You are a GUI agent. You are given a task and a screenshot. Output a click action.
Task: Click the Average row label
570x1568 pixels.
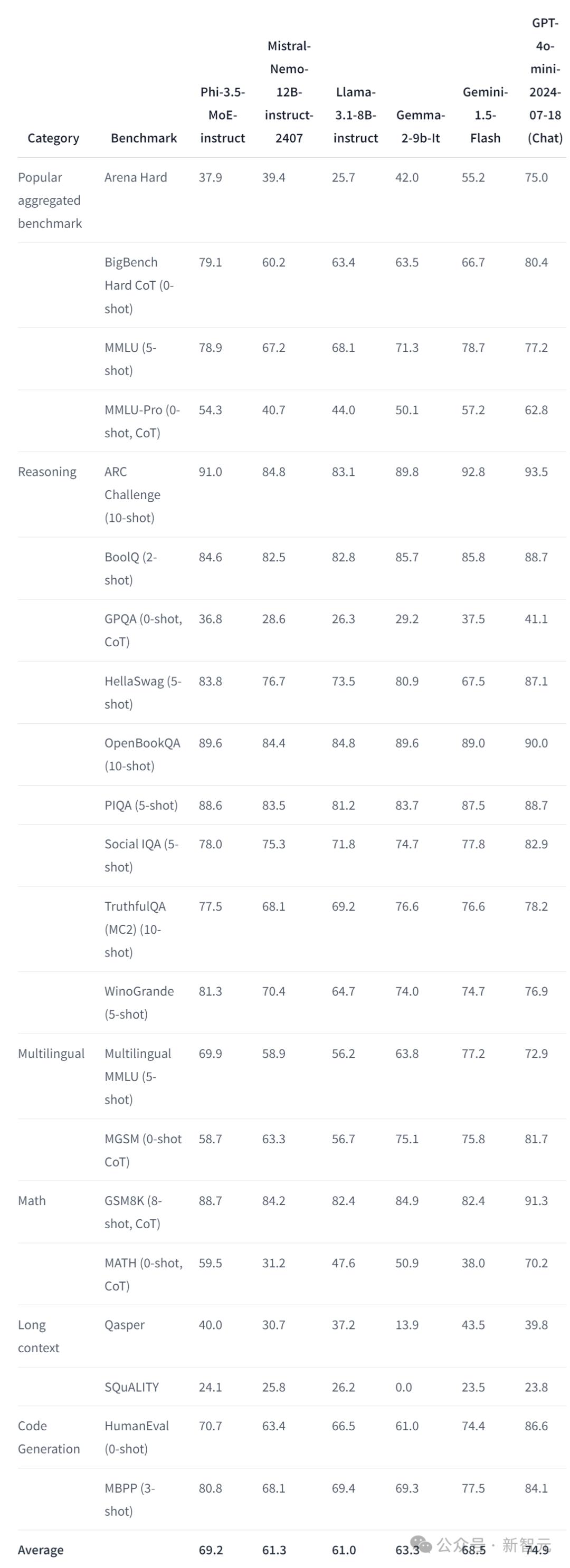click(40, 1551)
